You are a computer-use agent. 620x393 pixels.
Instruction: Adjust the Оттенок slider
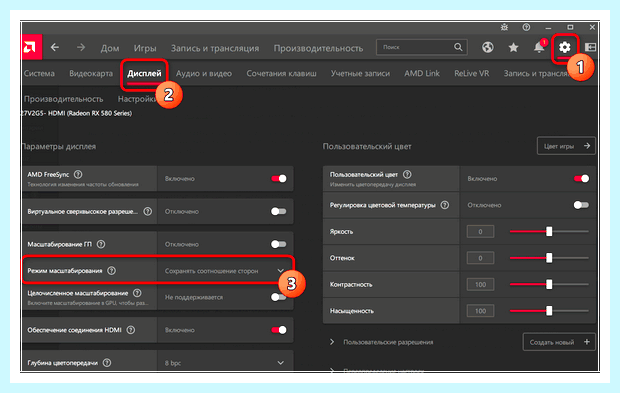[549, 258]
